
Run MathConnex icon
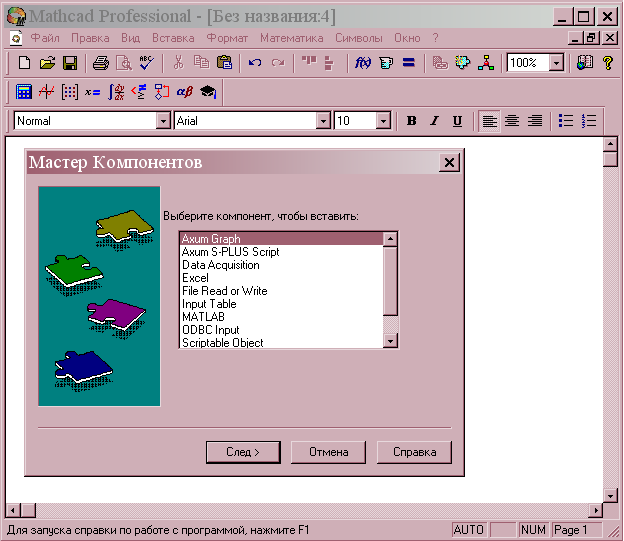(486, 63)
